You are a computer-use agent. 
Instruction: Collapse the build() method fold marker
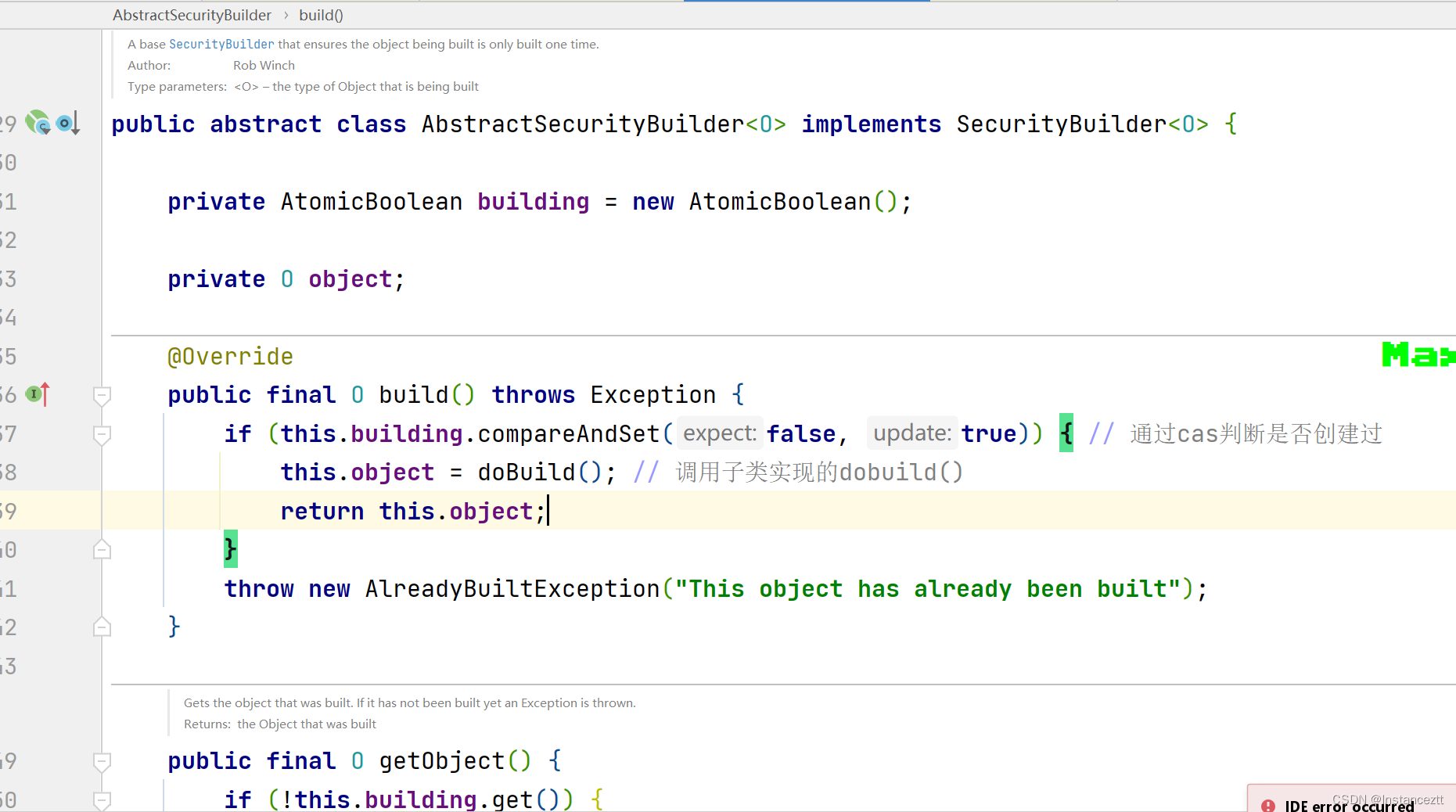(x=102, y=396)
